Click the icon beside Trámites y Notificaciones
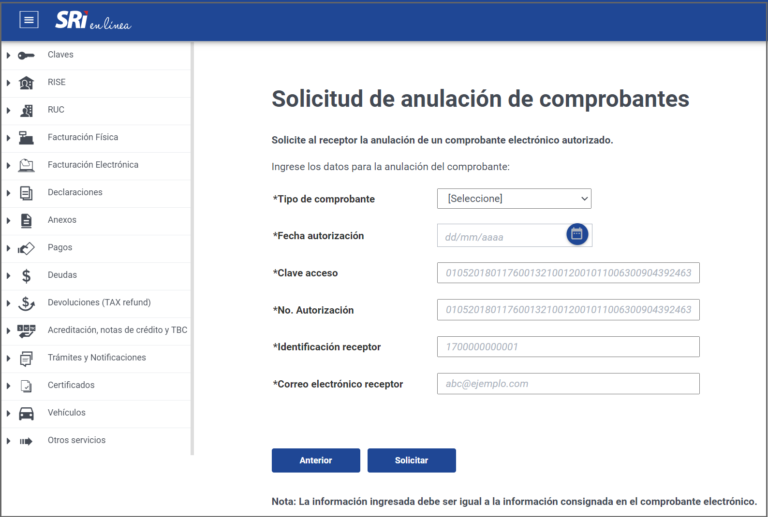 pyautogui.click(x=26, y=359)
